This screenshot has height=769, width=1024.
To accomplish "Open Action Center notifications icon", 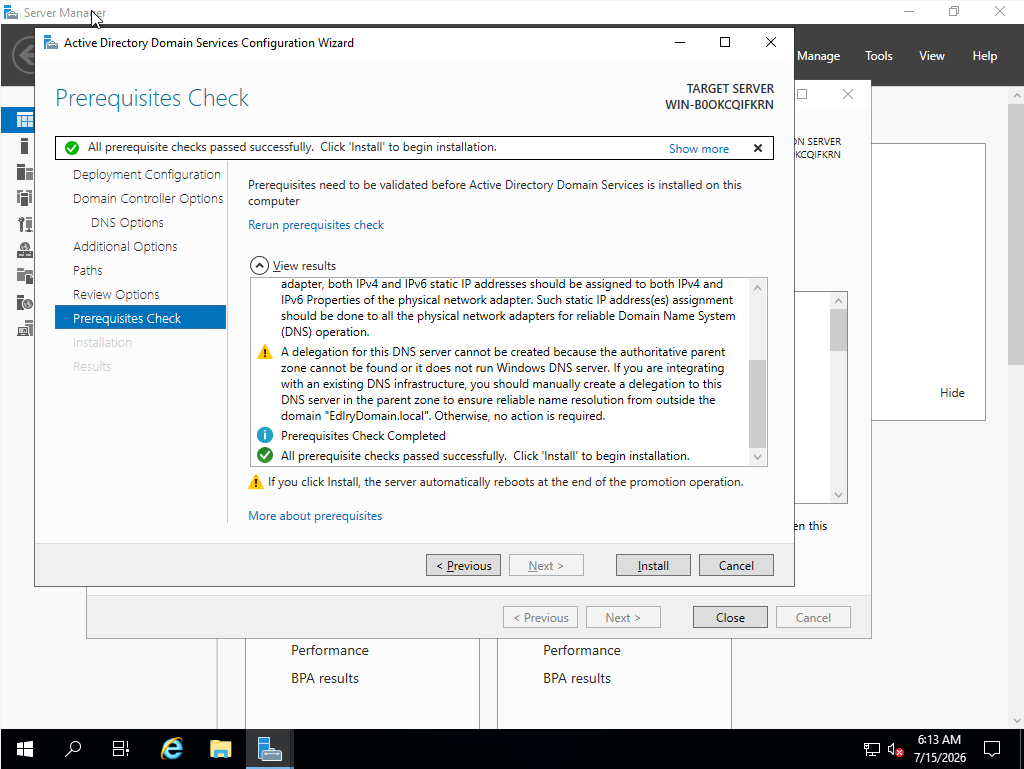I will [x=991, y=749].
